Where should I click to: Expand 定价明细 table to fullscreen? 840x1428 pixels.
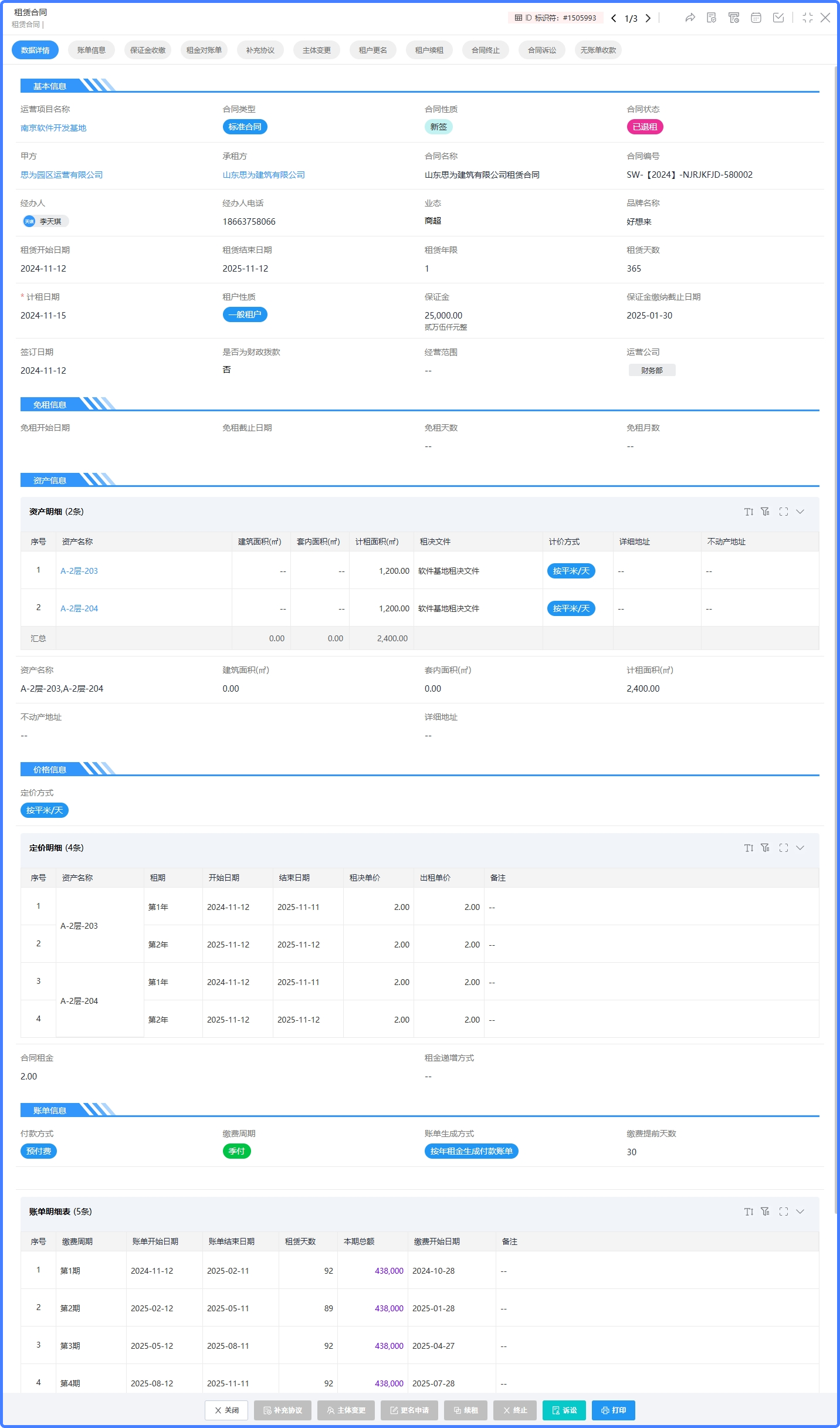pos(783,848)
